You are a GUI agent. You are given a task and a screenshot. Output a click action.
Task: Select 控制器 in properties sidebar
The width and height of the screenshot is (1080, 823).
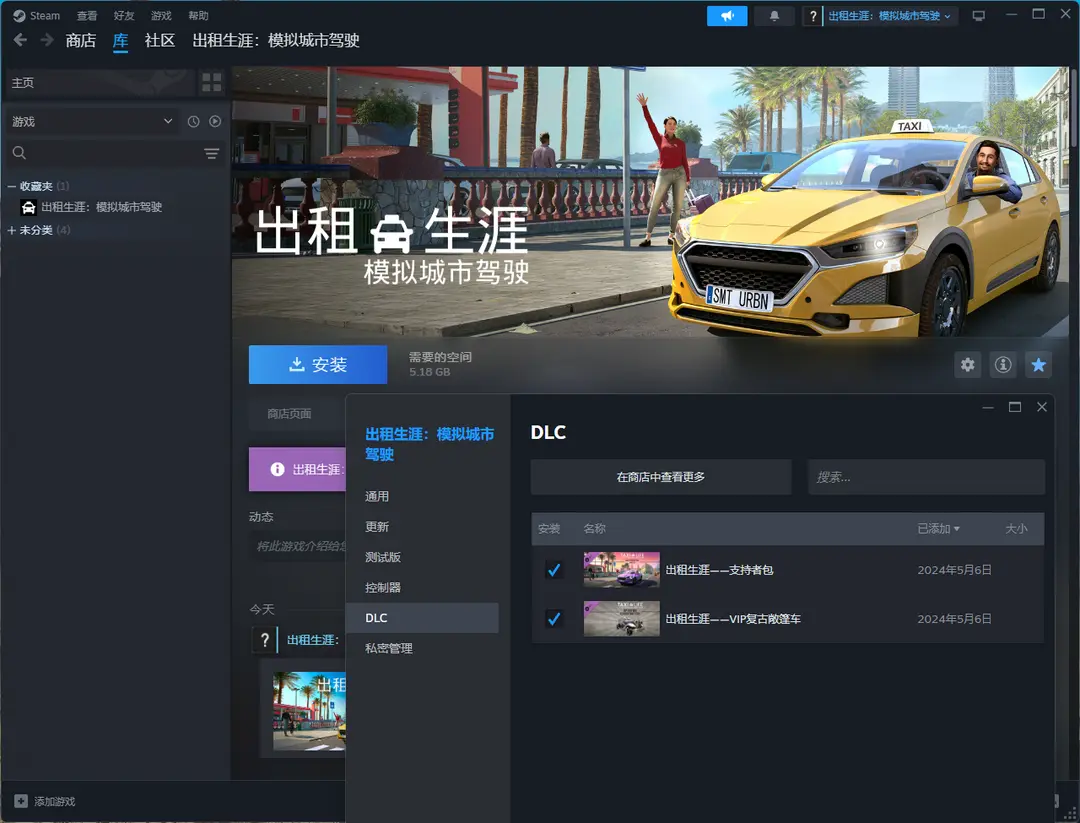click(x=422, y=587)
